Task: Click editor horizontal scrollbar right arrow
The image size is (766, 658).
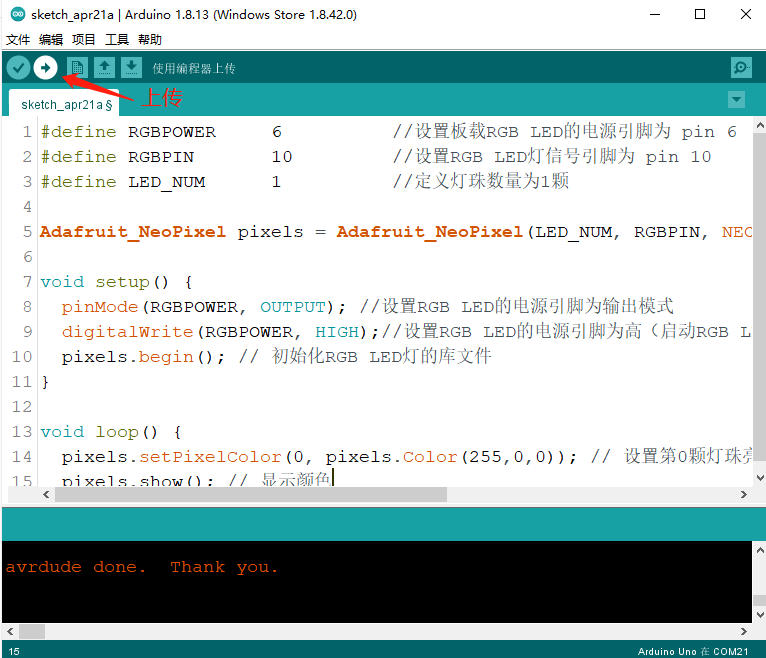Action: (744, 494)
